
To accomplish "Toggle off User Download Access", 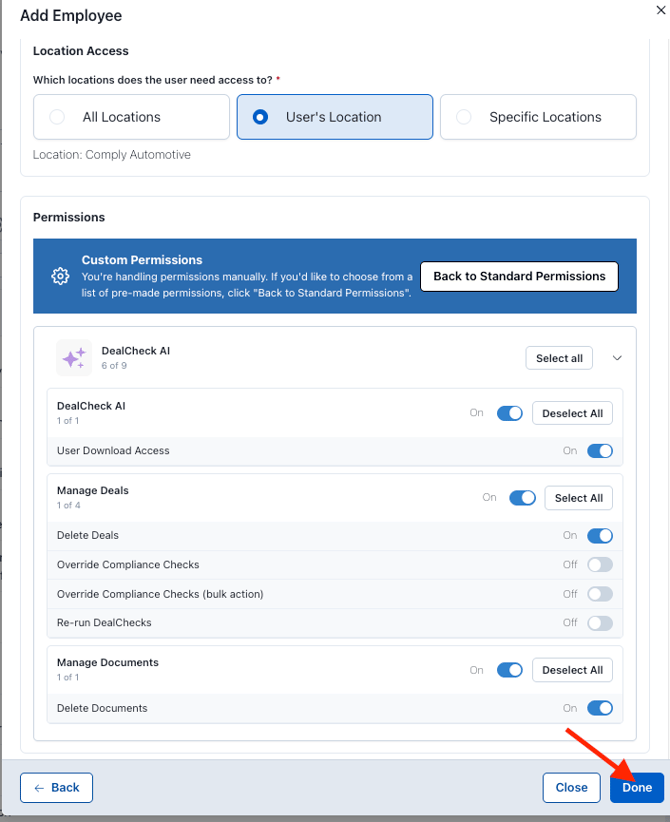I will pyautogui.click(x=600, y=451).
